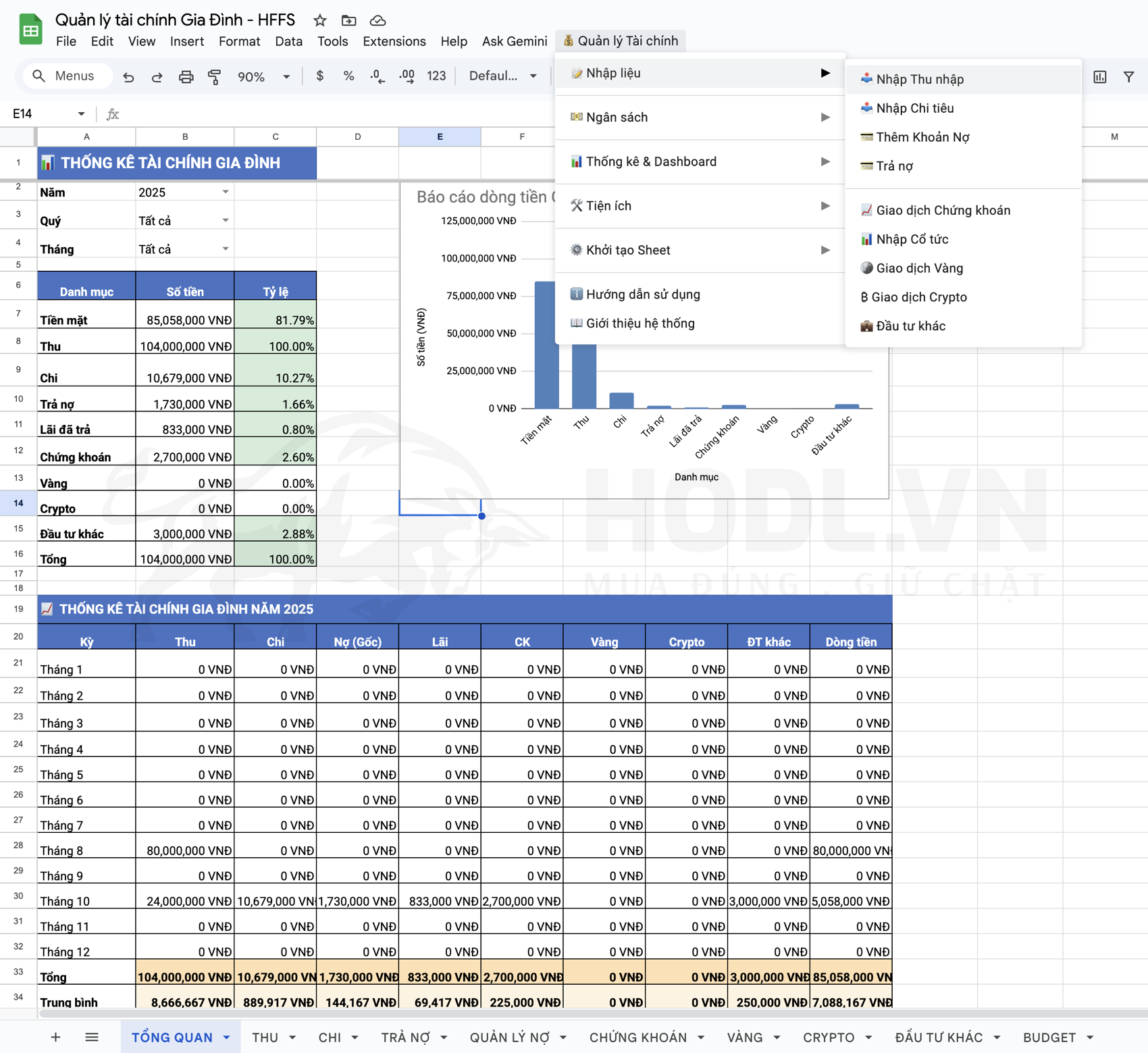Click the redo arrow icon
Screen dimensions: 1148x1053
coord(157,77)
